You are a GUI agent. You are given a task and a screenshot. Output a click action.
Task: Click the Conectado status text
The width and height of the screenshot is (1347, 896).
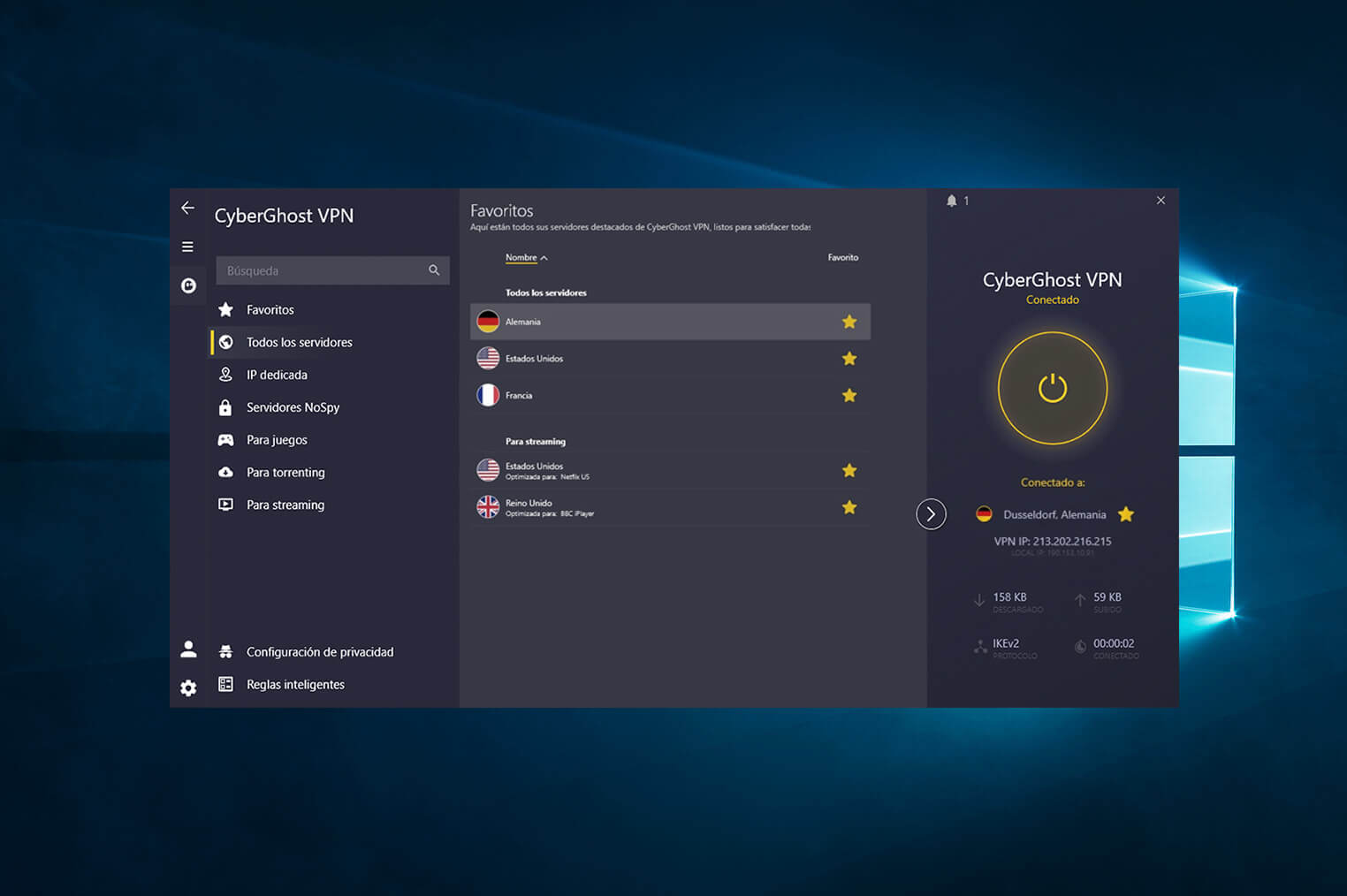pos(1053,300)
